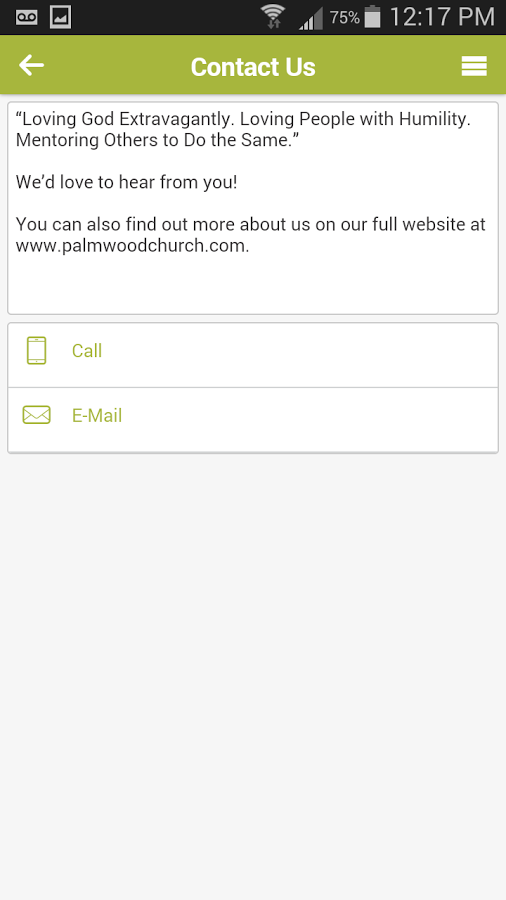Tap the 75% battery percentage text

pyautogui.click(x=345, y=18)
